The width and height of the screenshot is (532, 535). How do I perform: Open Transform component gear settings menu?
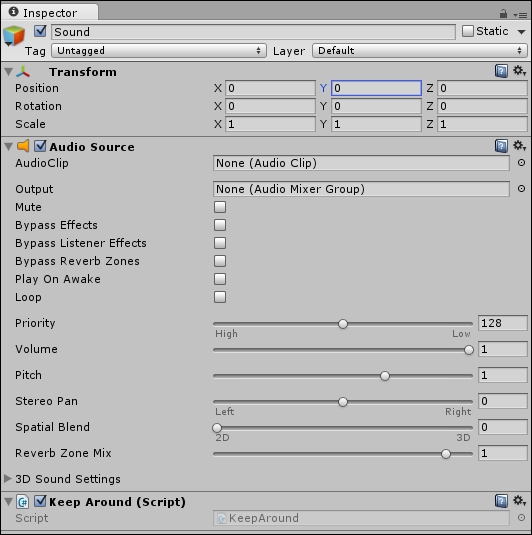tap(519, 71)
